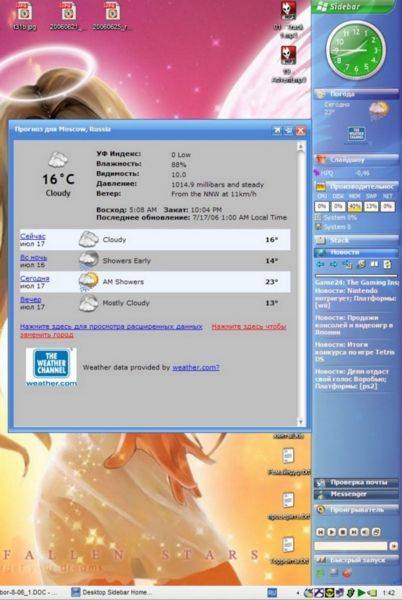This screenshot has width=402, height=600.
Task: Click the news back arrow icon
Action: [x=321, y=264]
